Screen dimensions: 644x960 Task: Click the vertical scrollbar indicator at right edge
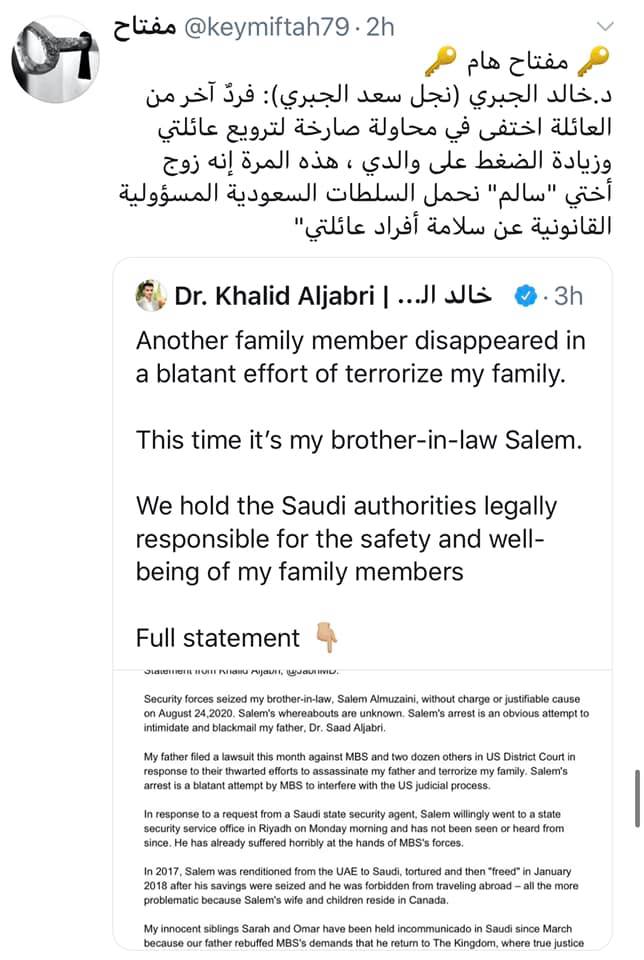(x=637, y=798)
